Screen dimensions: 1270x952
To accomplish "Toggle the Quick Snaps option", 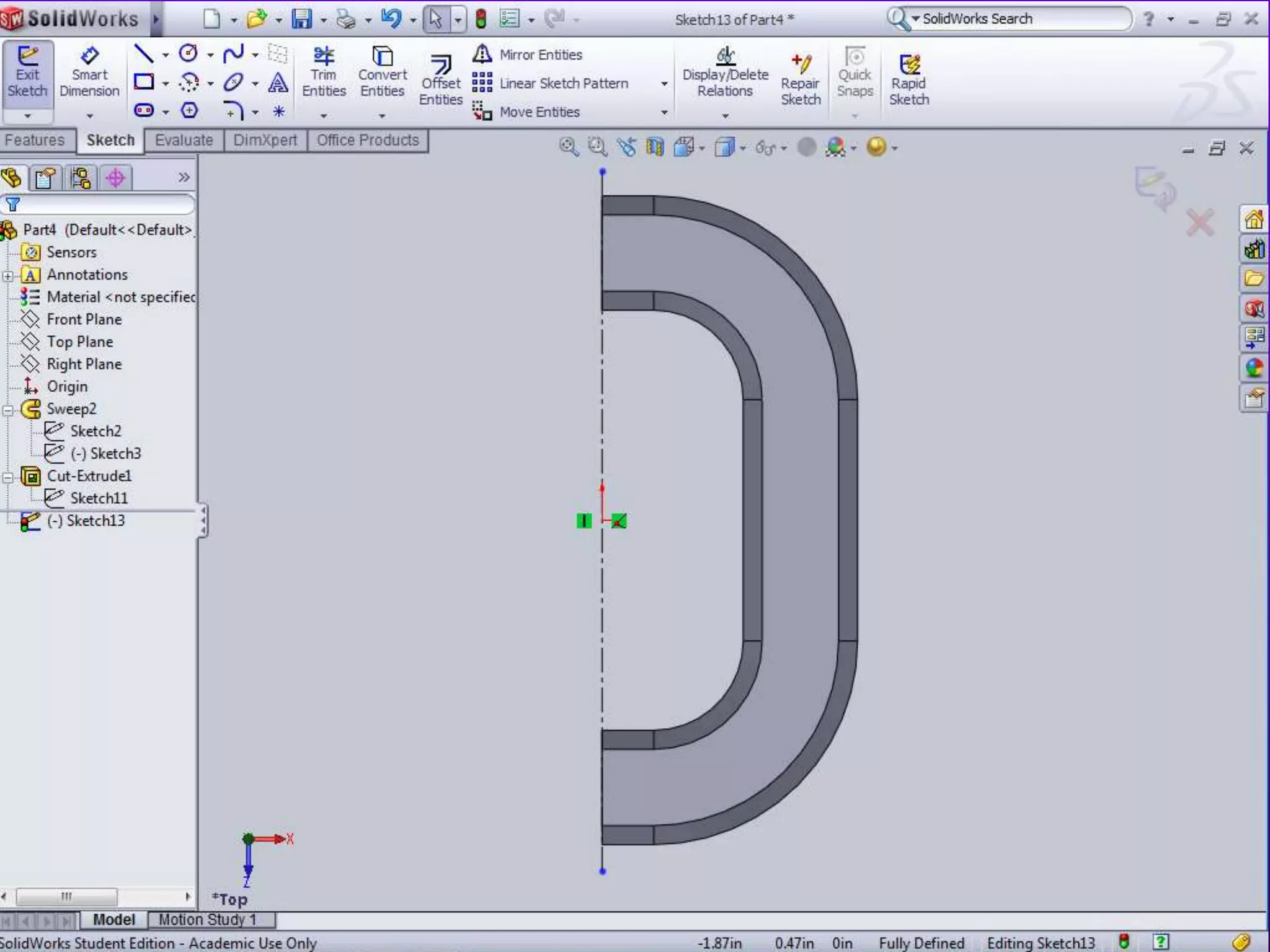I will coord(855,73).
